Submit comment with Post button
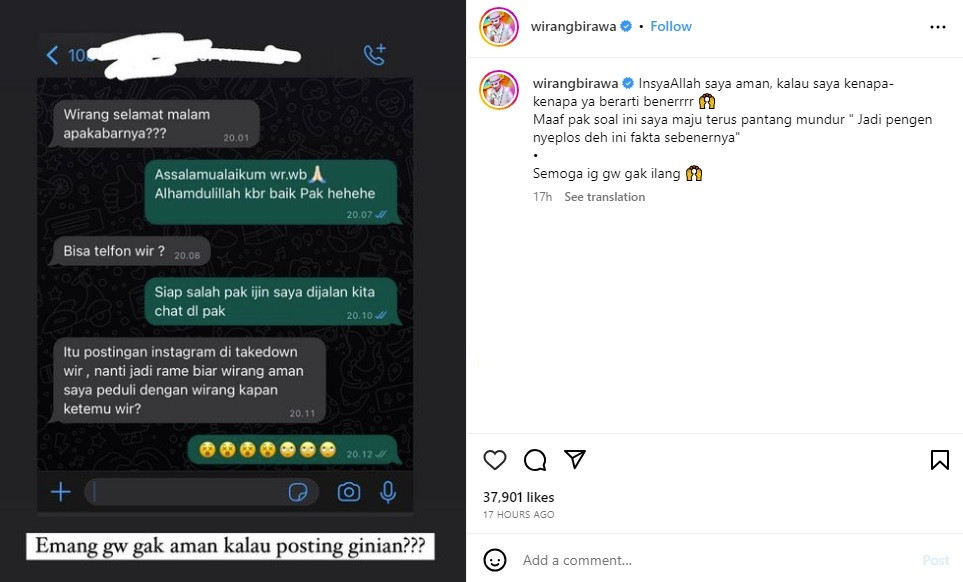963x582 pixels. pyautogui.click(x=936, y=560)
